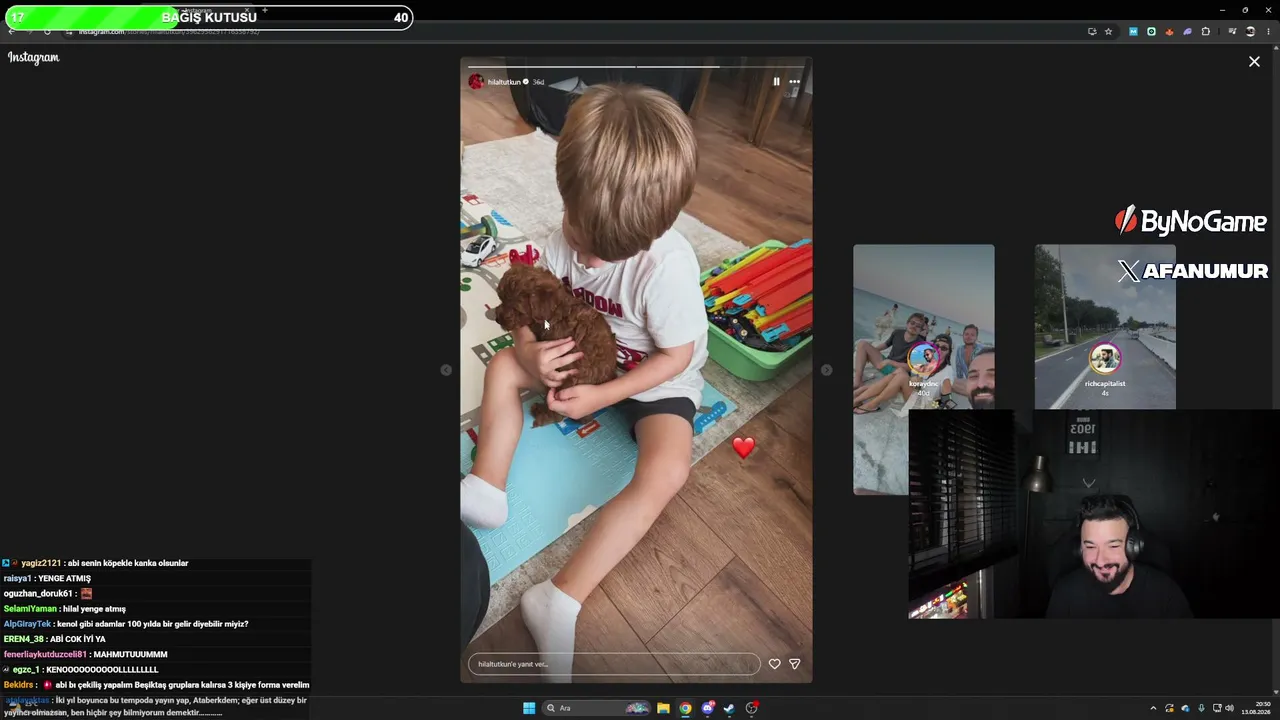The height and width of the screenshot is (720, 1280).
Task: Open the Chrome three-dot menu
Action: click(1268, 31)
